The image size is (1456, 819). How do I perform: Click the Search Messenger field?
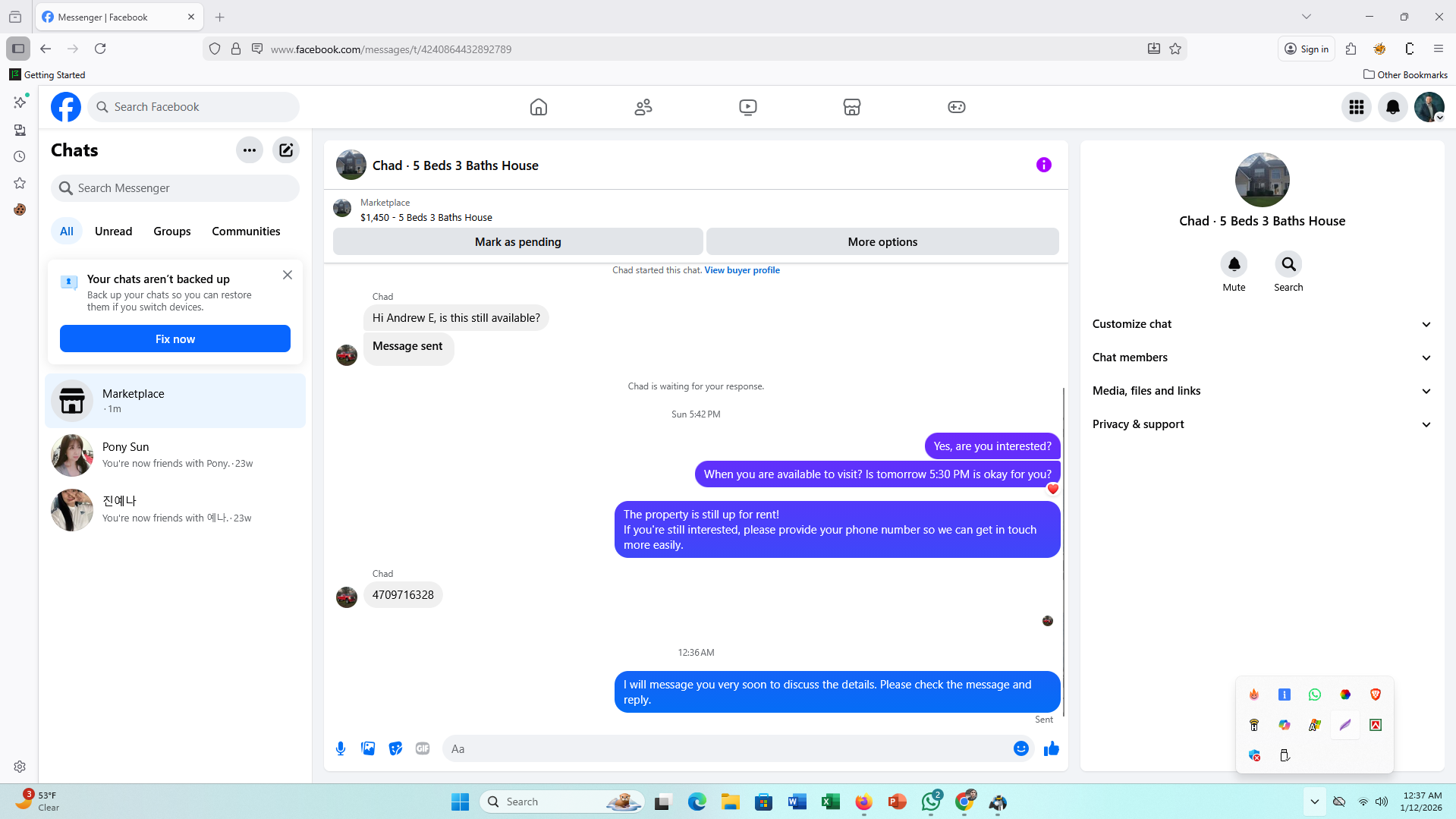coord(175,188)
